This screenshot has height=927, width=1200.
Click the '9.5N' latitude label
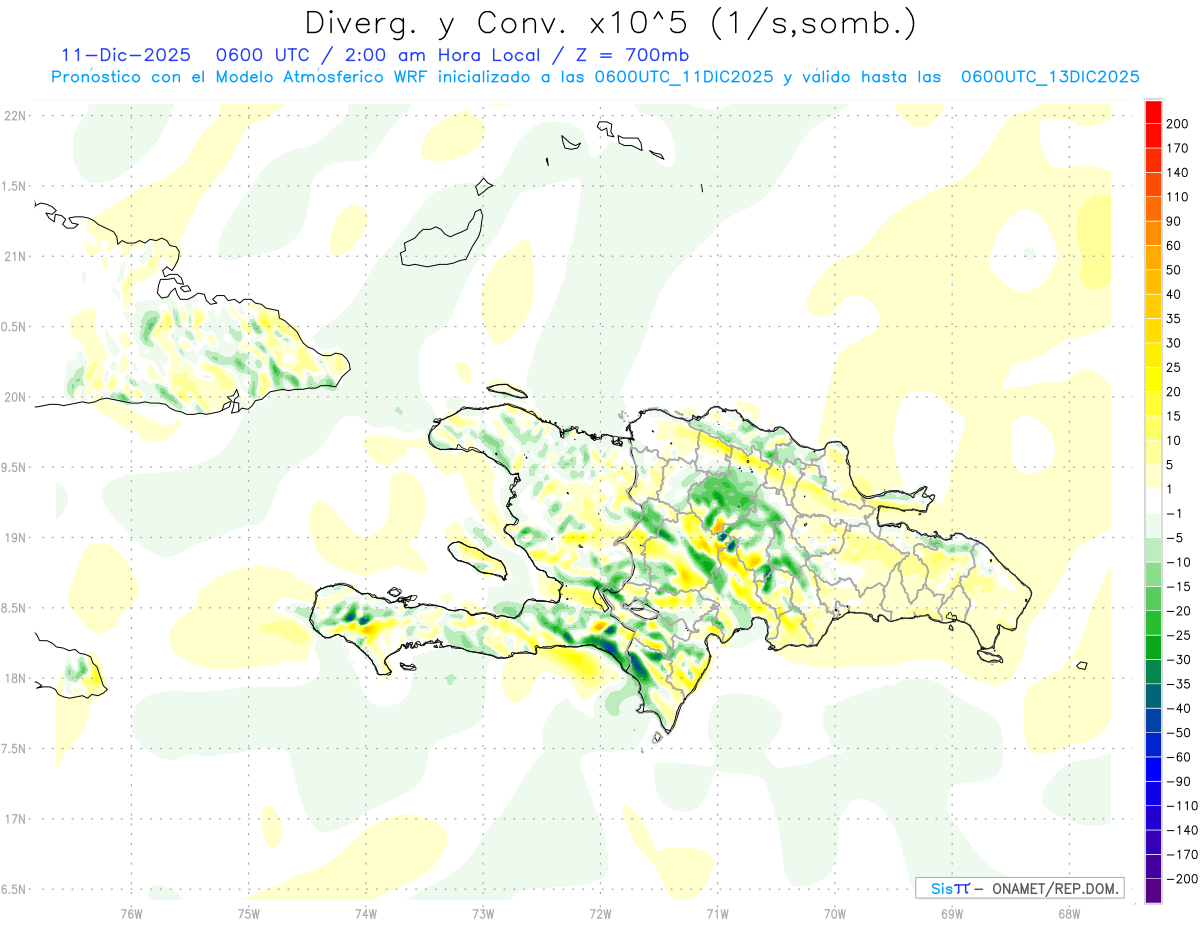click(x=15, y=467)
